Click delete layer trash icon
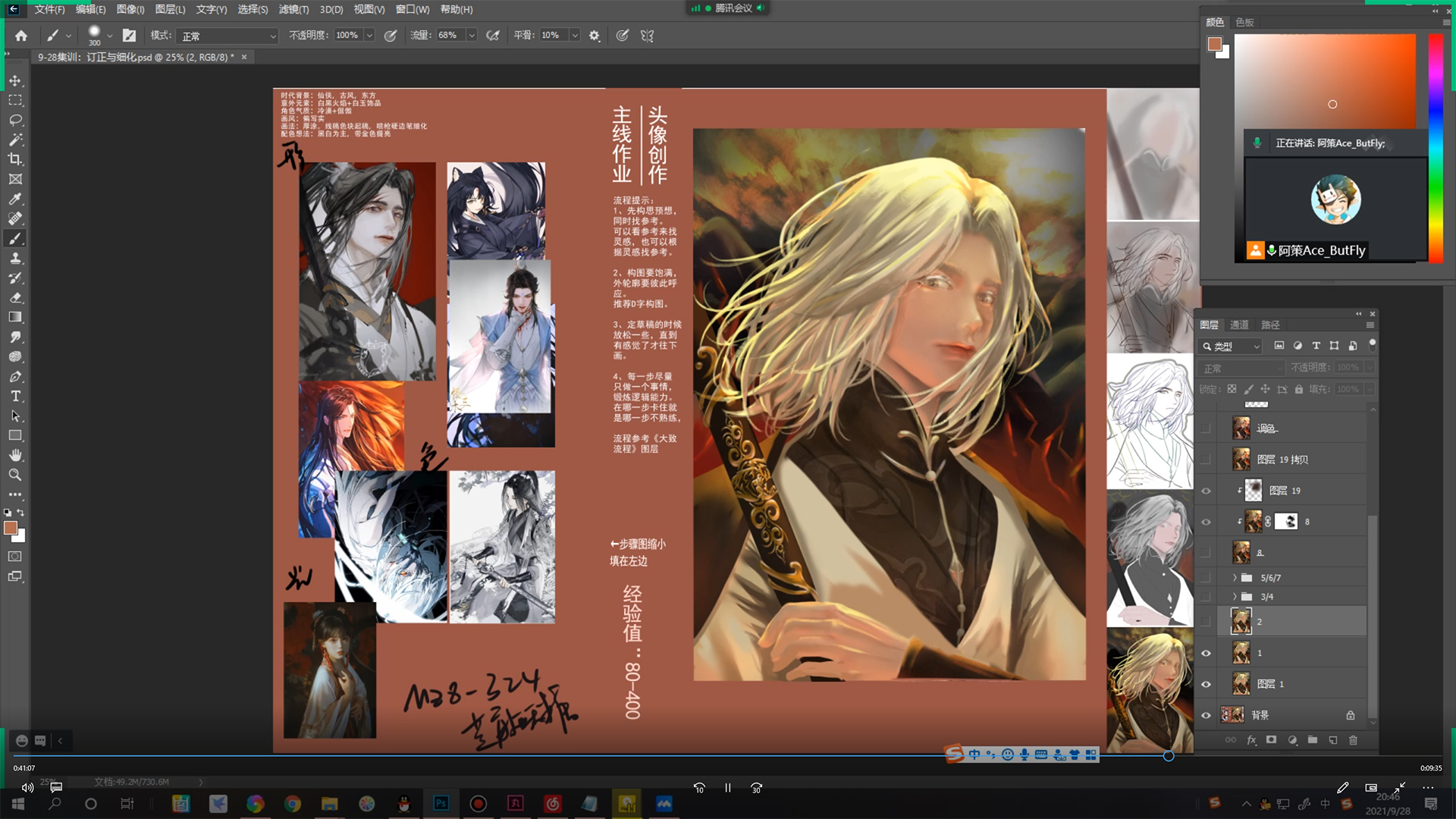The height and width of the screenshot is (819, 1456). click(1354, 740)
